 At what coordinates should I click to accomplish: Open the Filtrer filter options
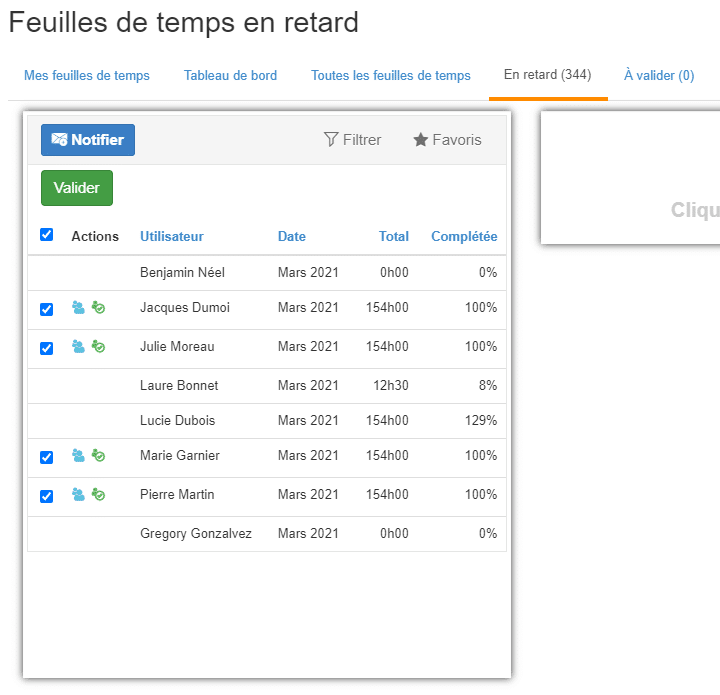pyautogui.click(x=352, y=140)
